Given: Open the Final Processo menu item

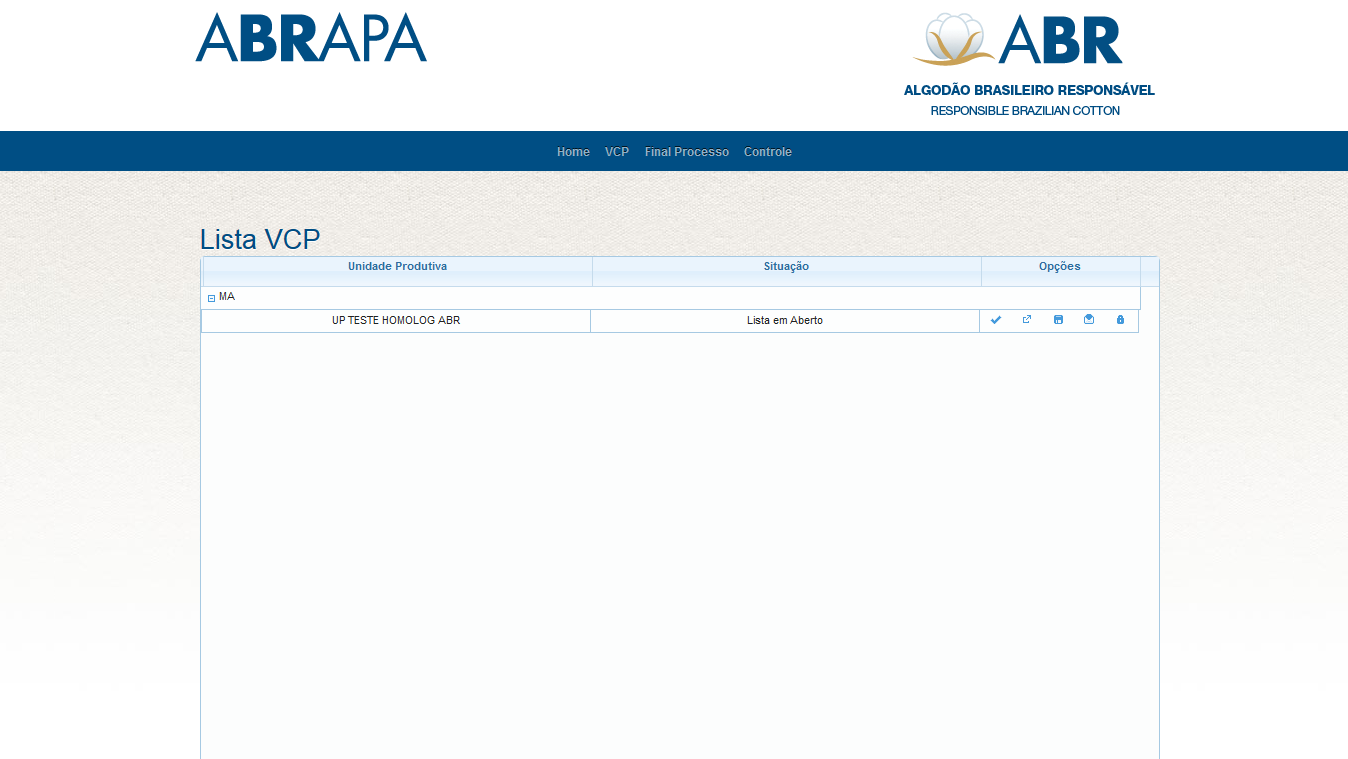Looking at the screenshot, I should click(687, 152).
